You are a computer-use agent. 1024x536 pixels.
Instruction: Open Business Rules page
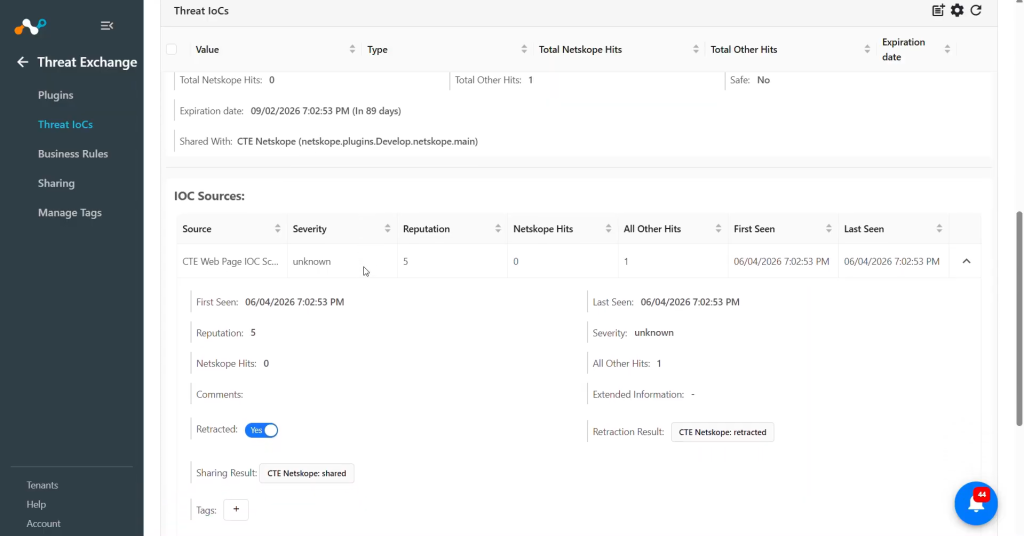73,154
